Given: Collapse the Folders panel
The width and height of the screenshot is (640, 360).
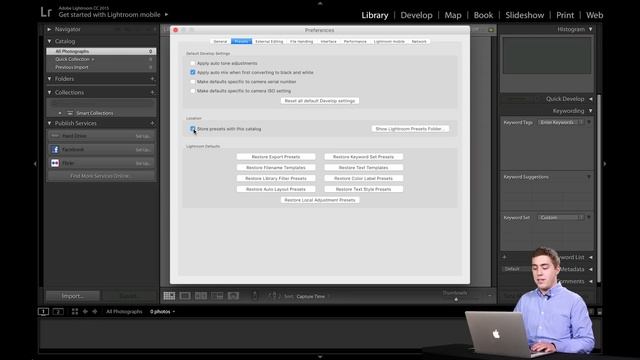Looking at the screenshot, I should 49,79.
